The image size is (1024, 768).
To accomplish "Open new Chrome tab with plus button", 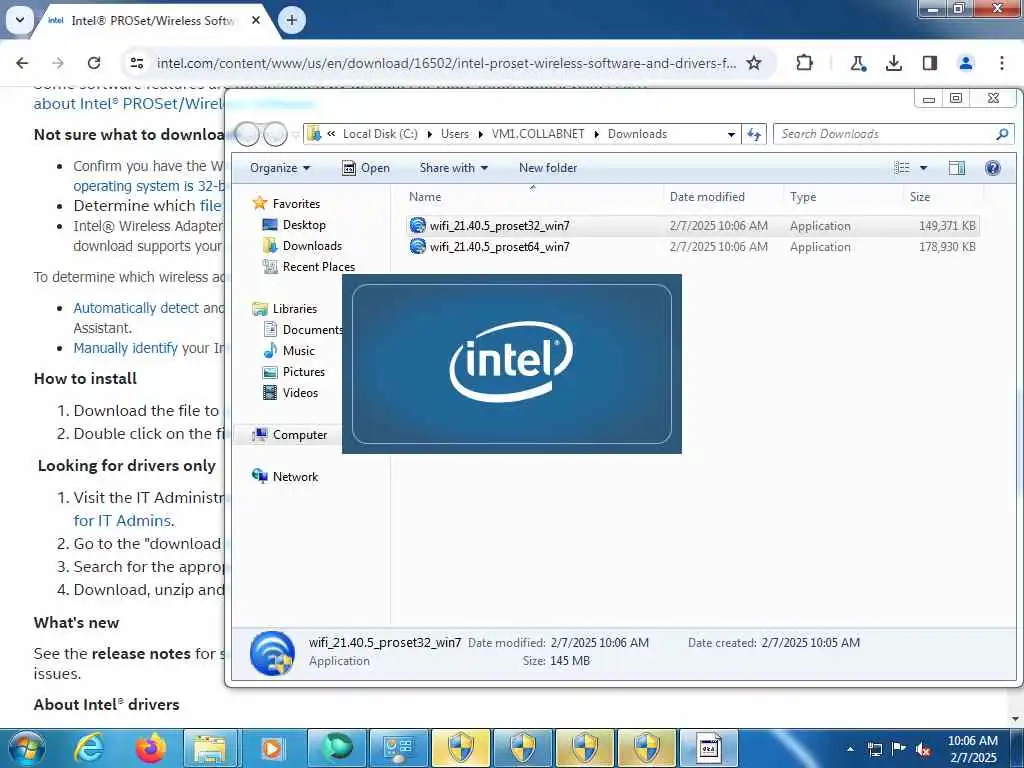I will tap(292, 20).
